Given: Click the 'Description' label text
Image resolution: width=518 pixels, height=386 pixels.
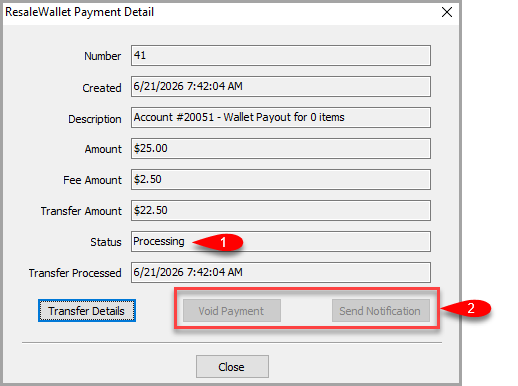Looking at the screenshot, I should [95, 119].
